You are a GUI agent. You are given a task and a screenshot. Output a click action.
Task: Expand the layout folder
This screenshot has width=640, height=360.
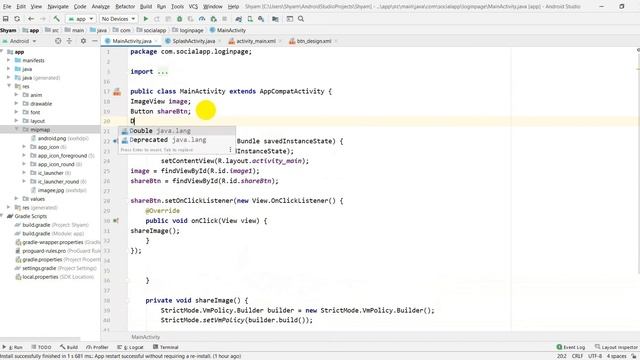tap(17, 121)
